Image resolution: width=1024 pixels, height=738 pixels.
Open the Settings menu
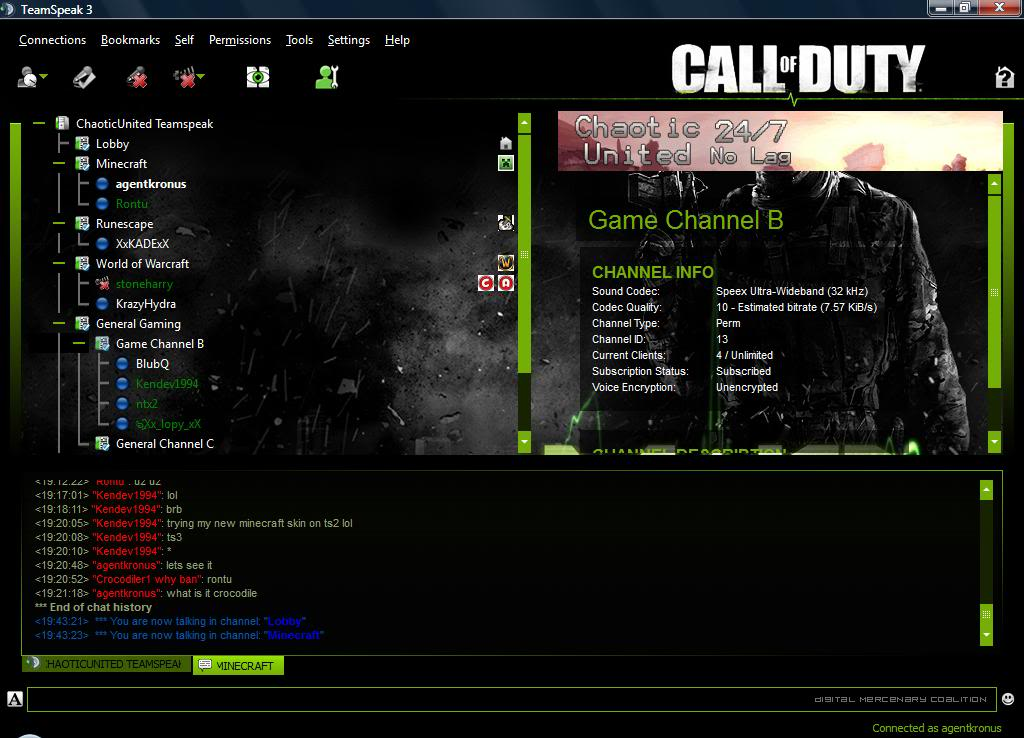pos(349,40)
